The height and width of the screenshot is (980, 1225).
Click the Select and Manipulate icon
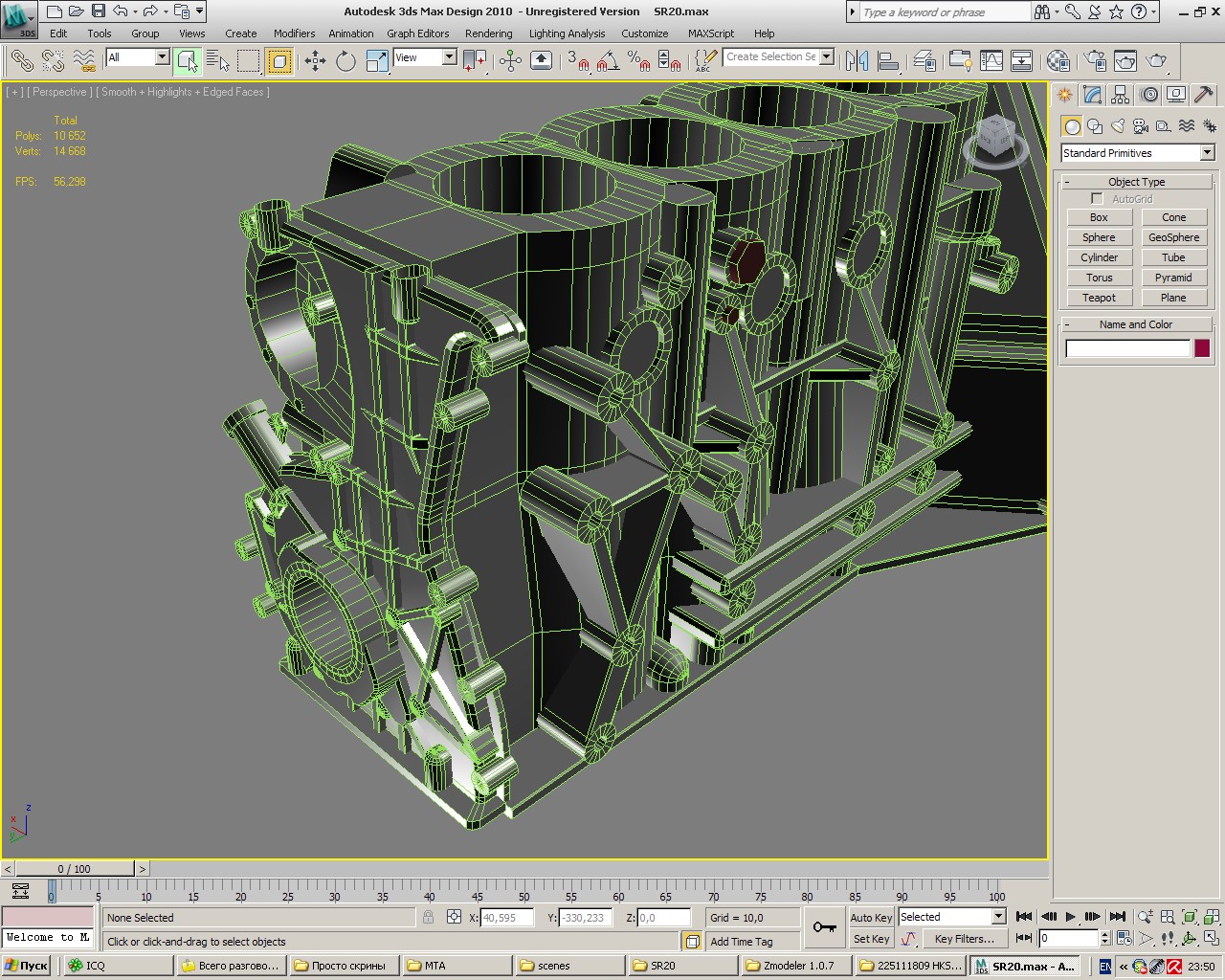510,61
